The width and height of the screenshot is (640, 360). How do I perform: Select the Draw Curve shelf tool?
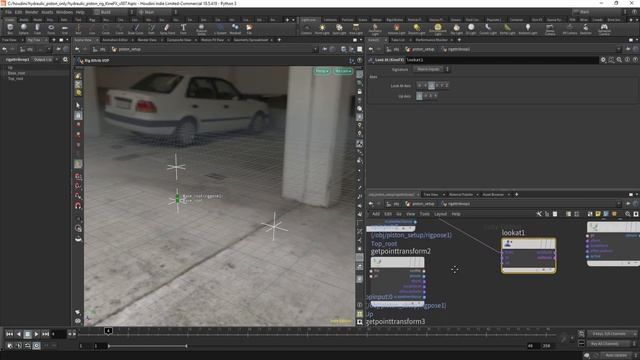pos(136,29)
